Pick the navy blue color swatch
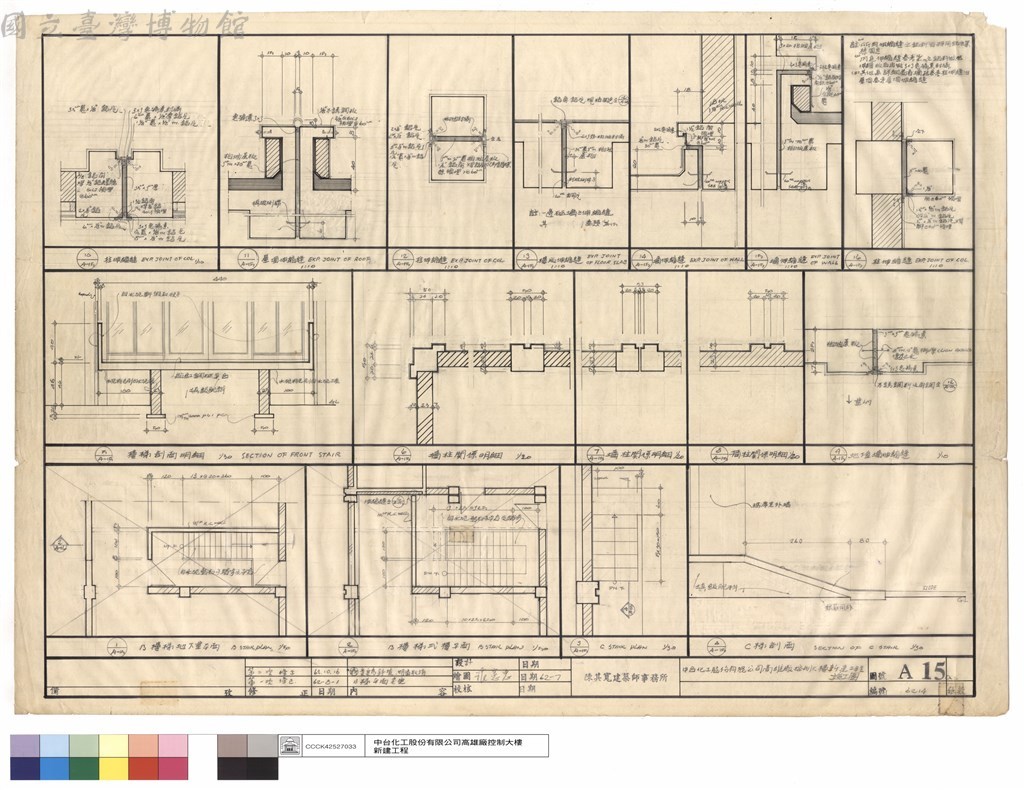 24,768
